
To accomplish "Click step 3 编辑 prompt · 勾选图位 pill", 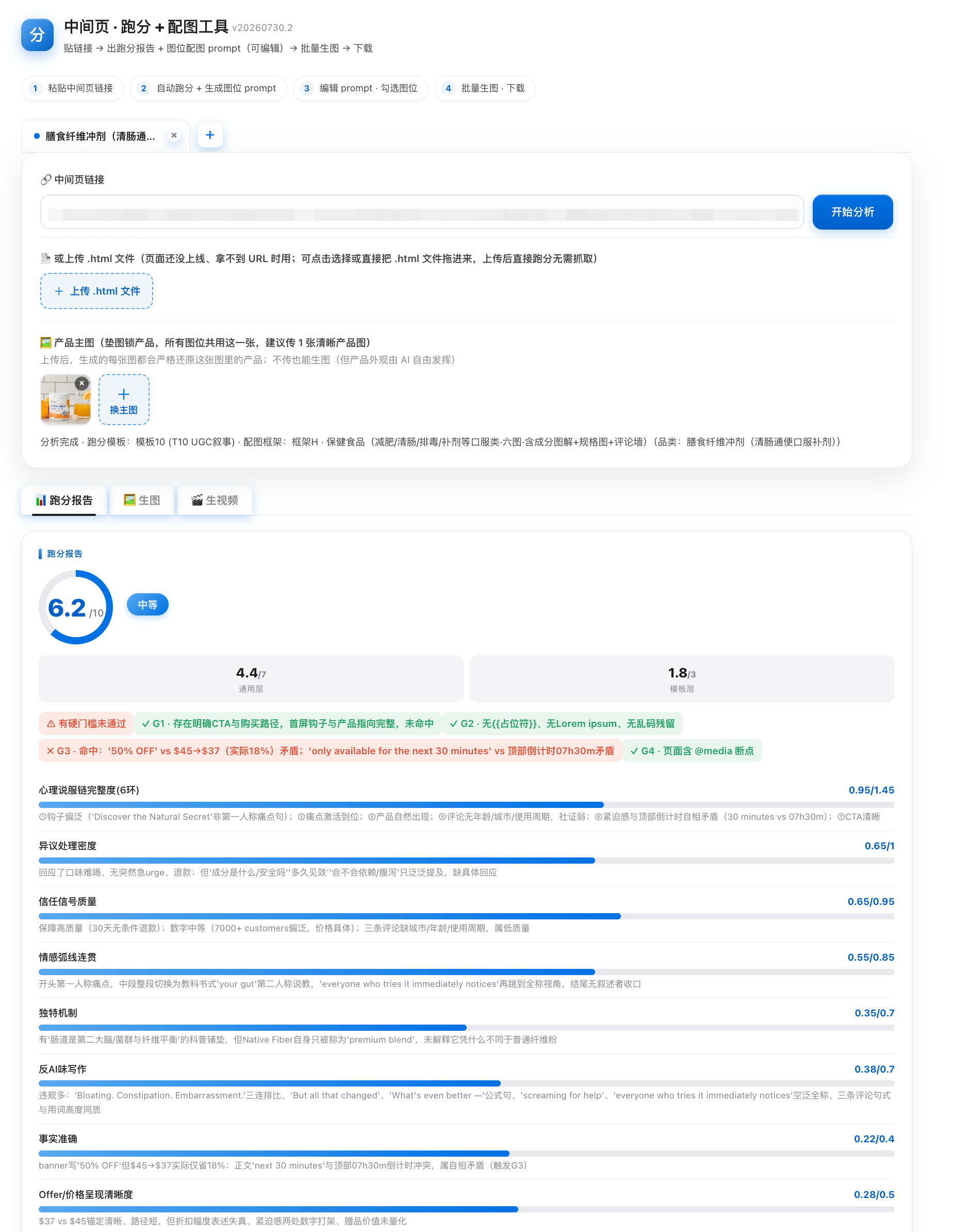I will [361, 89].
